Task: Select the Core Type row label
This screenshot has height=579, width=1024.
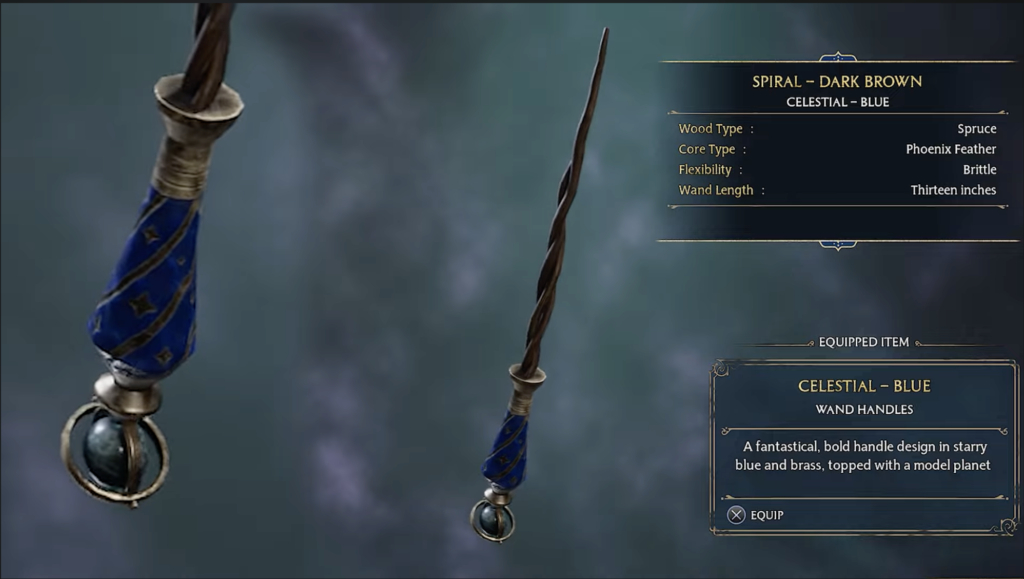Action: coord(707,149)
